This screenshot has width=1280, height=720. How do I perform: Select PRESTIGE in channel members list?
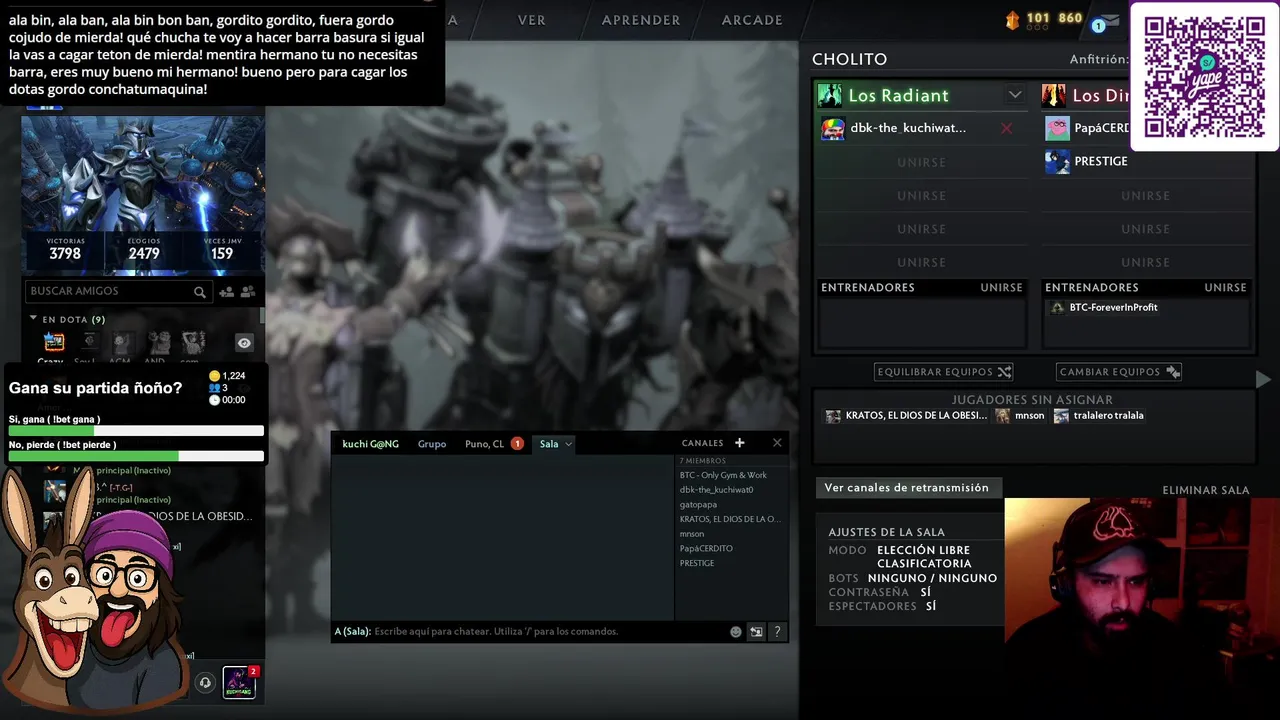[696, 563]
